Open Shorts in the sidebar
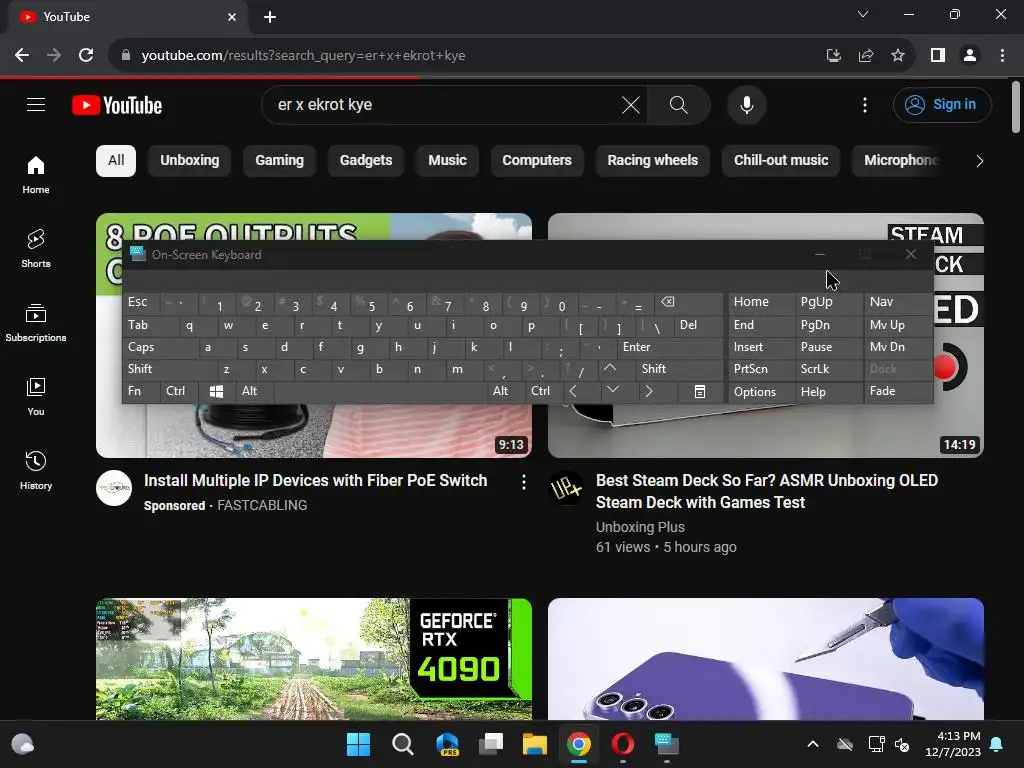 pos(36,249)
